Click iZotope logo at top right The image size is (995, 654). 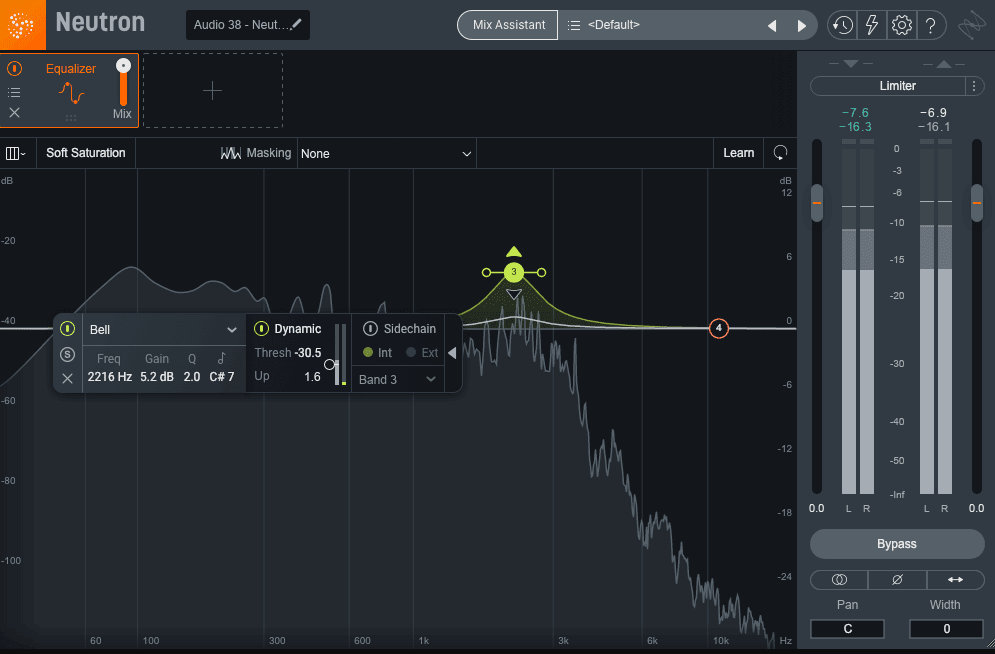(x=972, y=25)
